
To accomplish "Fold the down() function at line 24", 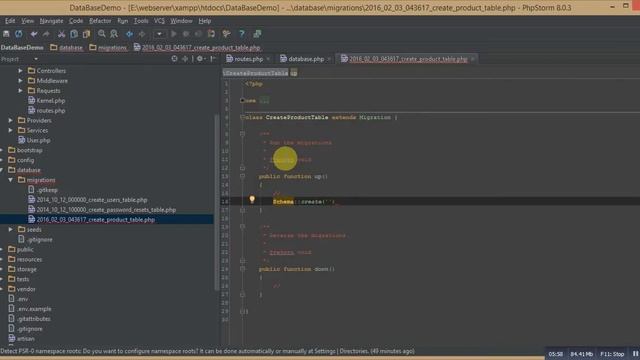I will tap(242, 269).
